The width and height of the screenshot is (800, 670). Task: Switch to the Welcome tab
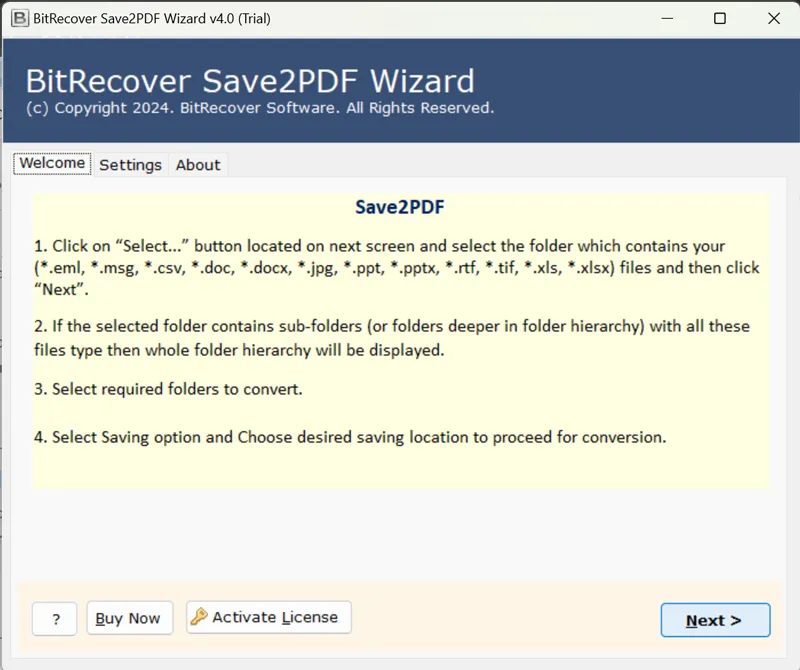point(52,163)
